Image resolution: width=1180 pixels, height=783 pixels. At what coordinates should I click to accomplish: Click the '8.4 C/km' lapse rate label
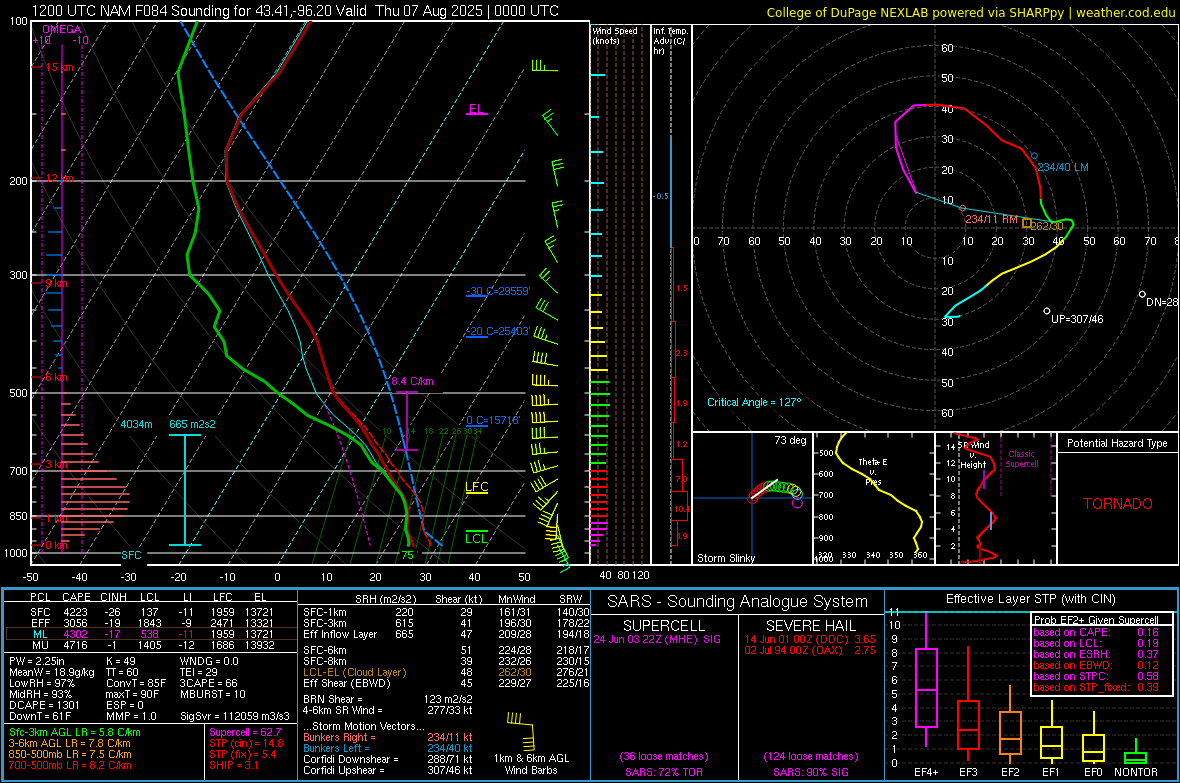(x=412, y=381)
